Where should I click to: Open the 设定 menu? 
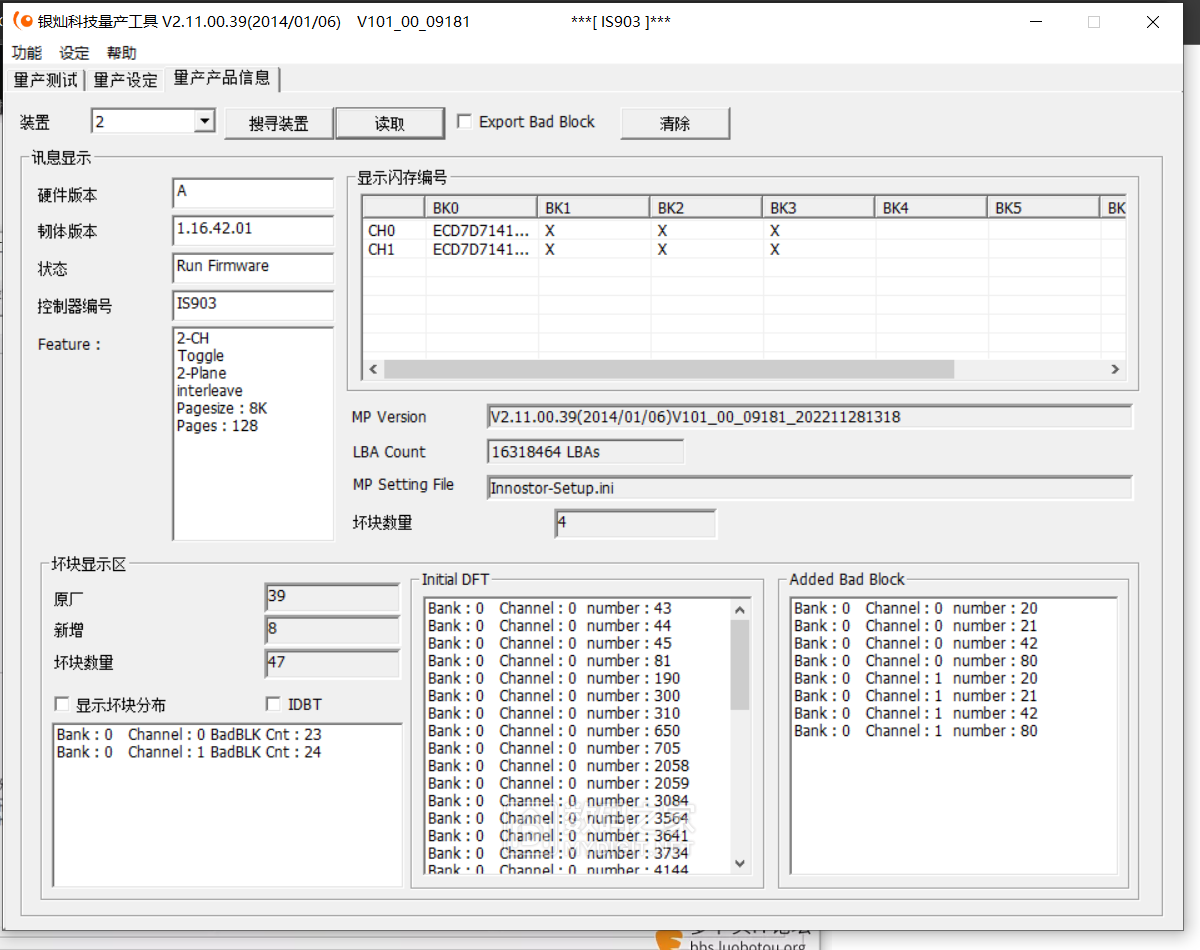click(74, 53)
